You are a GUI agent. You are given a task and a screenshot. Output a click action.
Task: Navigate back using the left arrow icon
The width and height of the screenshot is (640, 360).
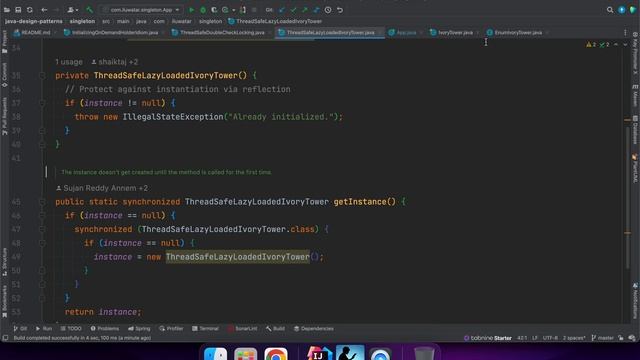tap(44, 10)
